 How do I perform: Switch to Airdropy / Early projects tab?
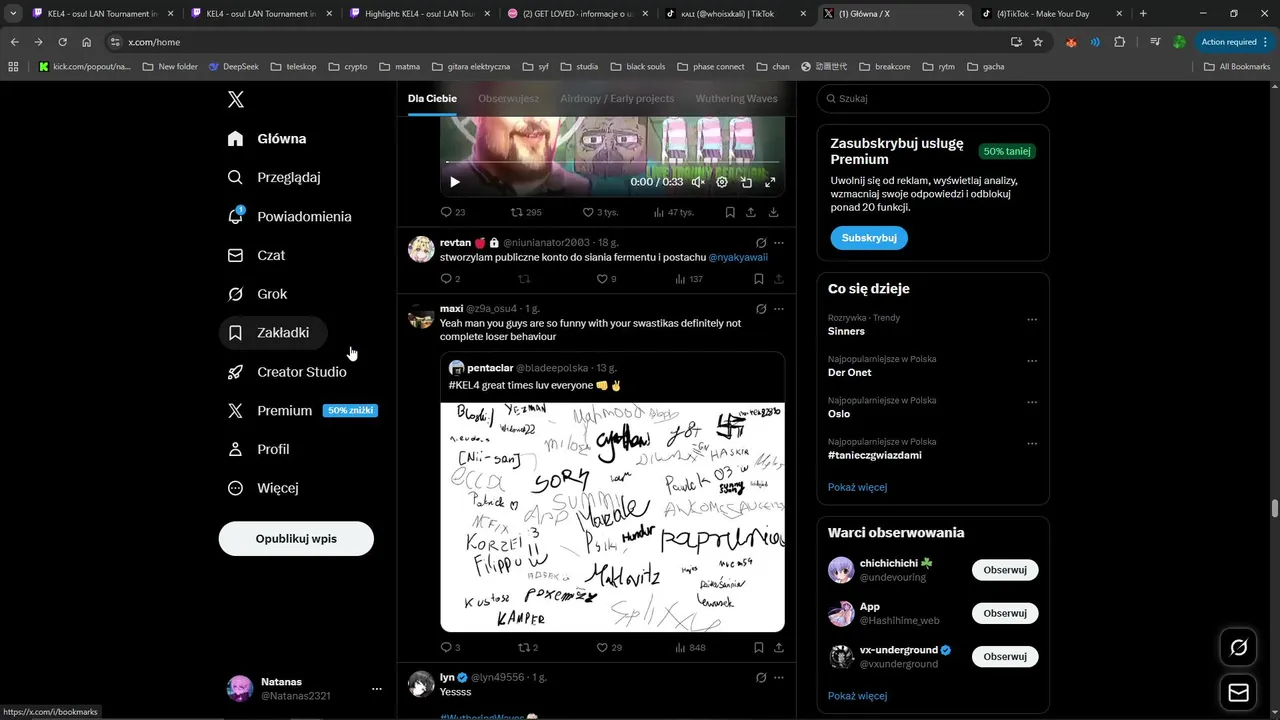(x=617, y=99)
